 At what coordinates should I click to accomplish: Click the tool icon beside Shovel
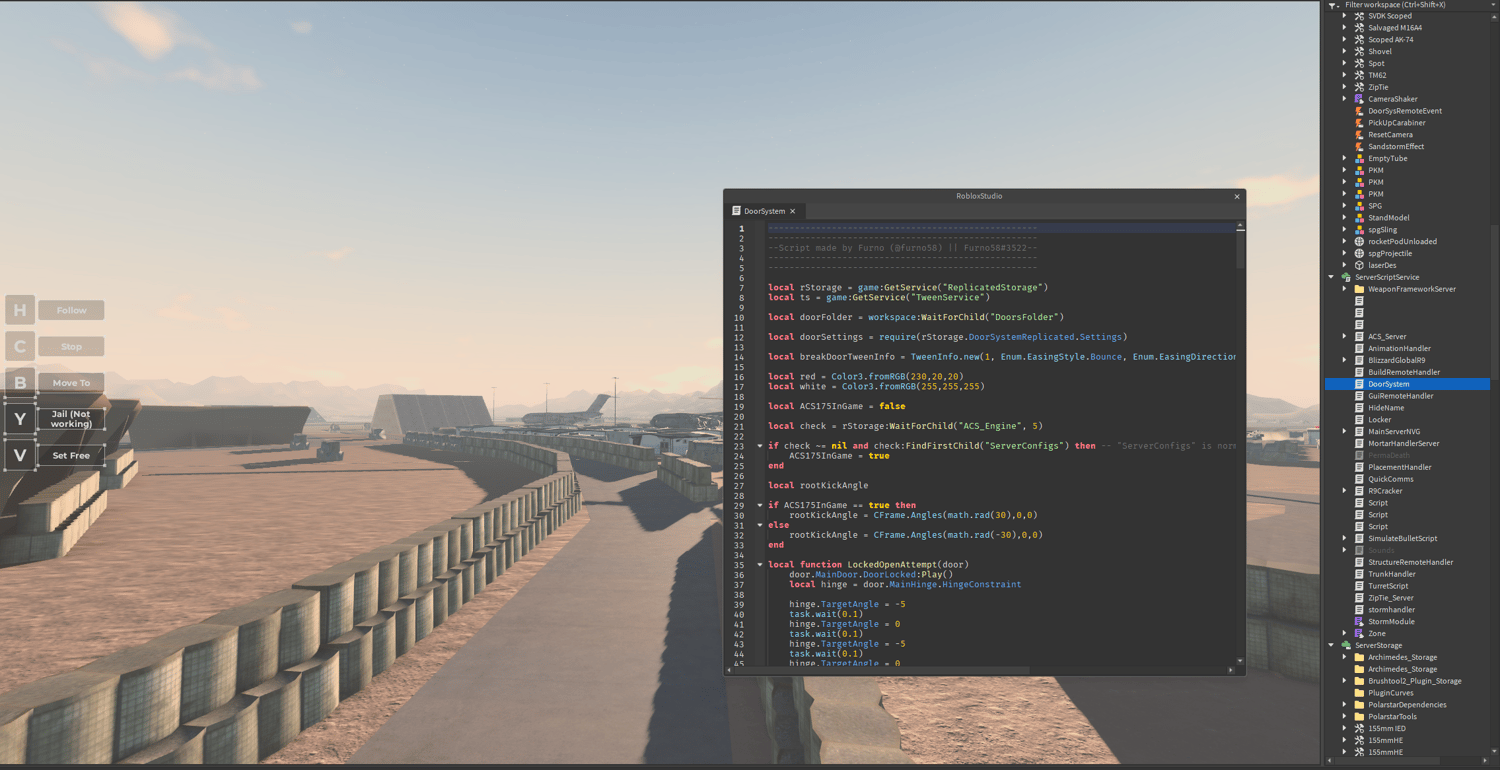(x=1359, y=52)
